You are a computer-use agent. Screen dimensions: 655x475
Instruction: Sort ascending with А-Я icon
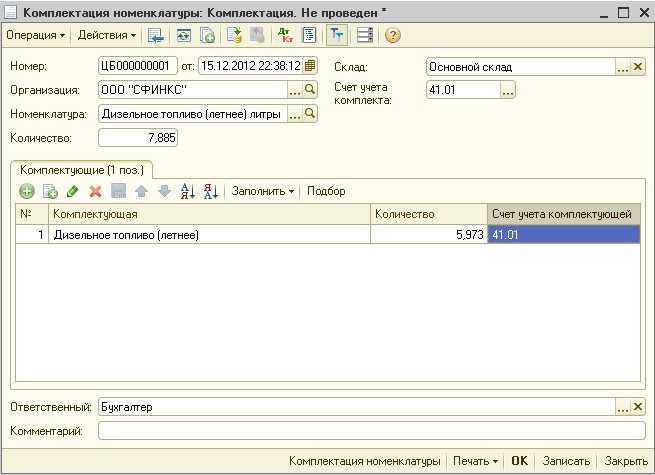click(x=188, y=191)
